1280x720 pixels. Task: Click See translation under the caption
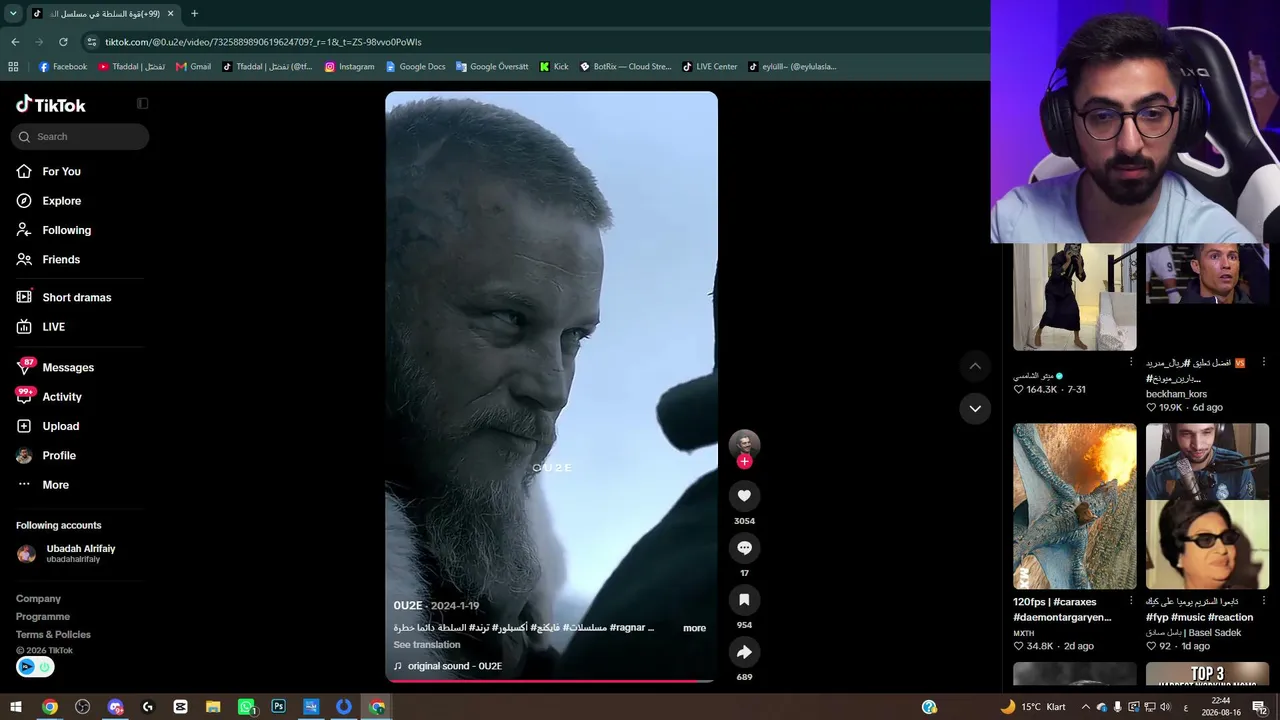click(x=427, y=645)
